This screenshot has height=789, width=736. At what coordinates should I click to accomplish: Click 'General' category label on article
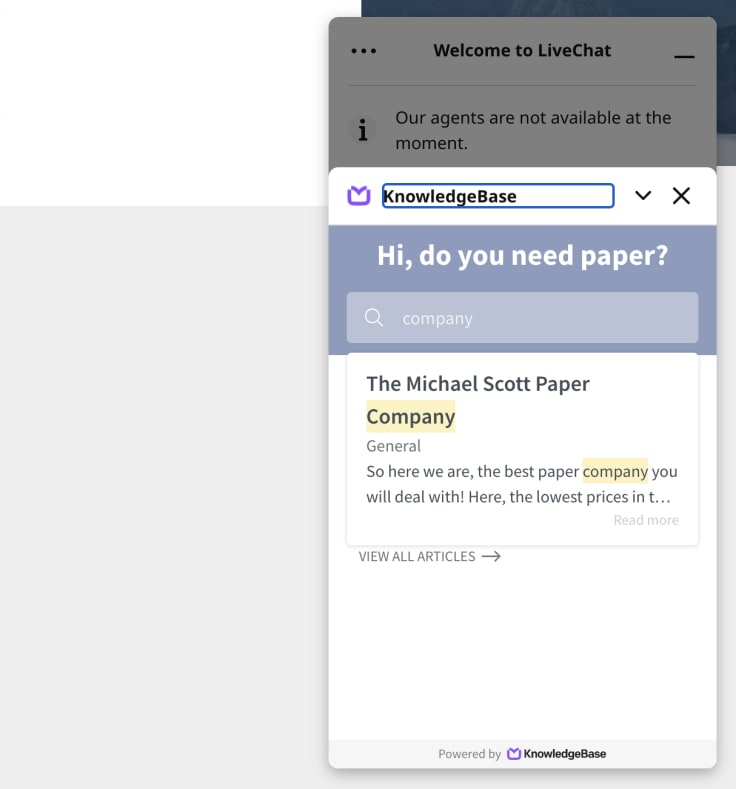tap(393, 446)
